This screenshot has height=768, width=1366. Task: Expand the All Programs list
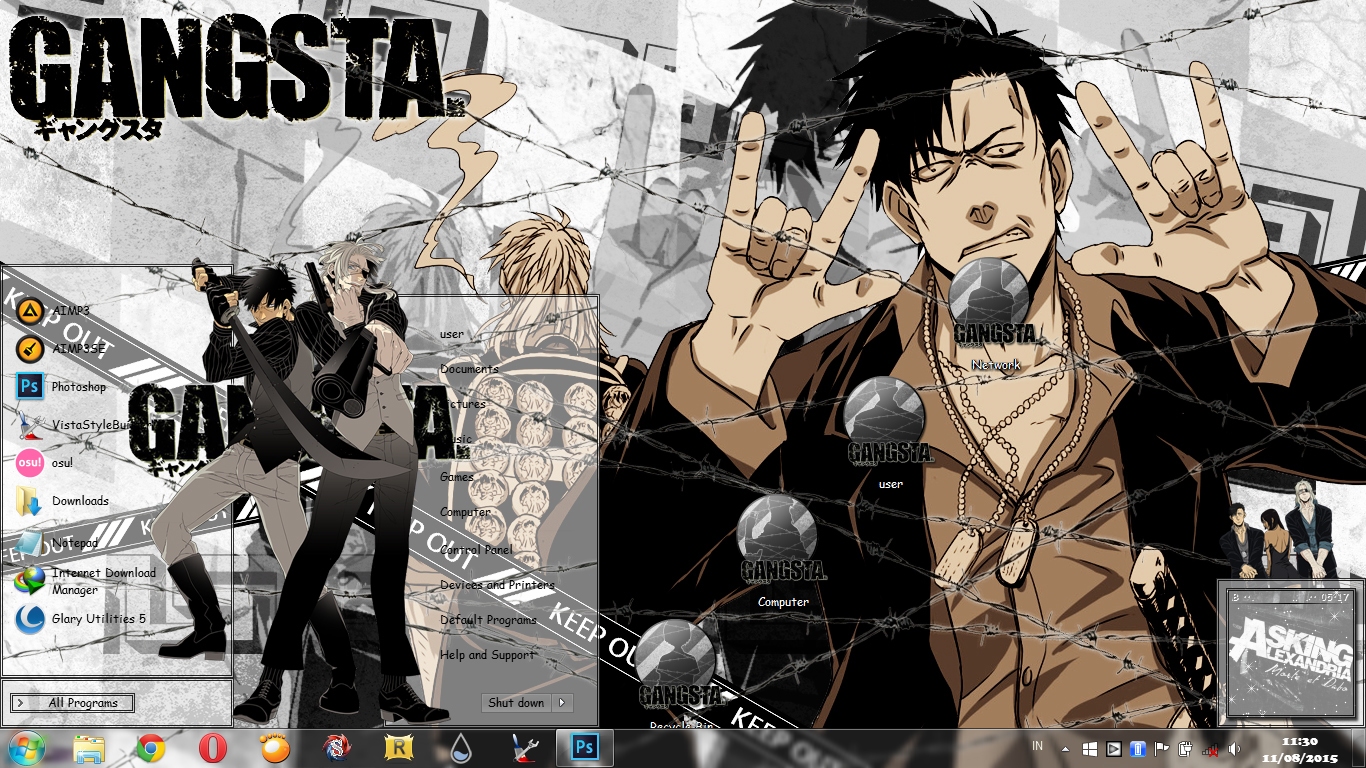tap(72, 703)
